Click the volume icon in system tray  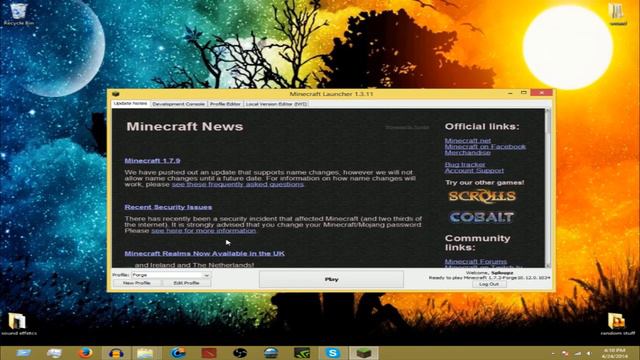[589, 353]
